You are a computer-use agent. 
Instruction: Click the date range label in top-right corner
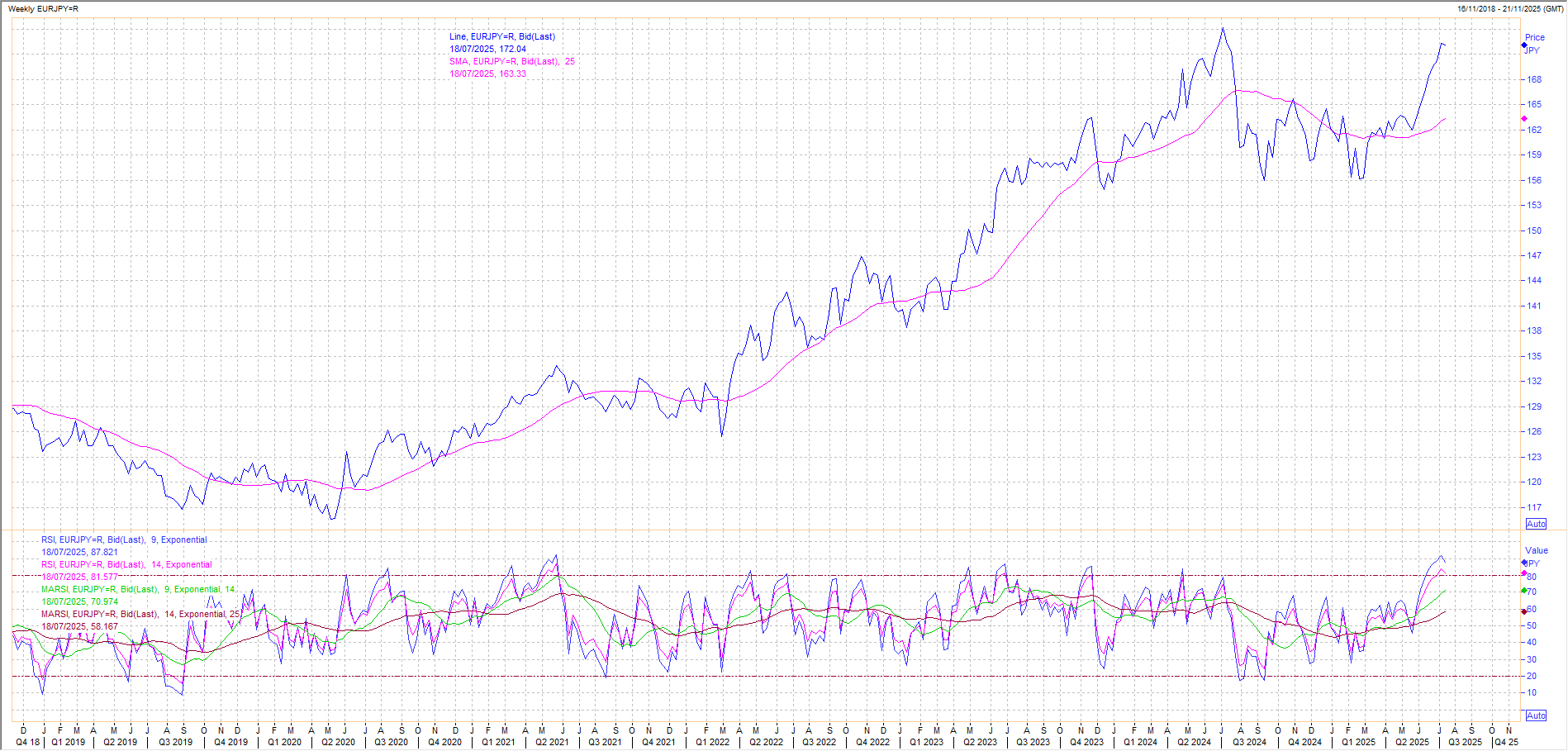pyautogui.click(x=1510, y=8)
